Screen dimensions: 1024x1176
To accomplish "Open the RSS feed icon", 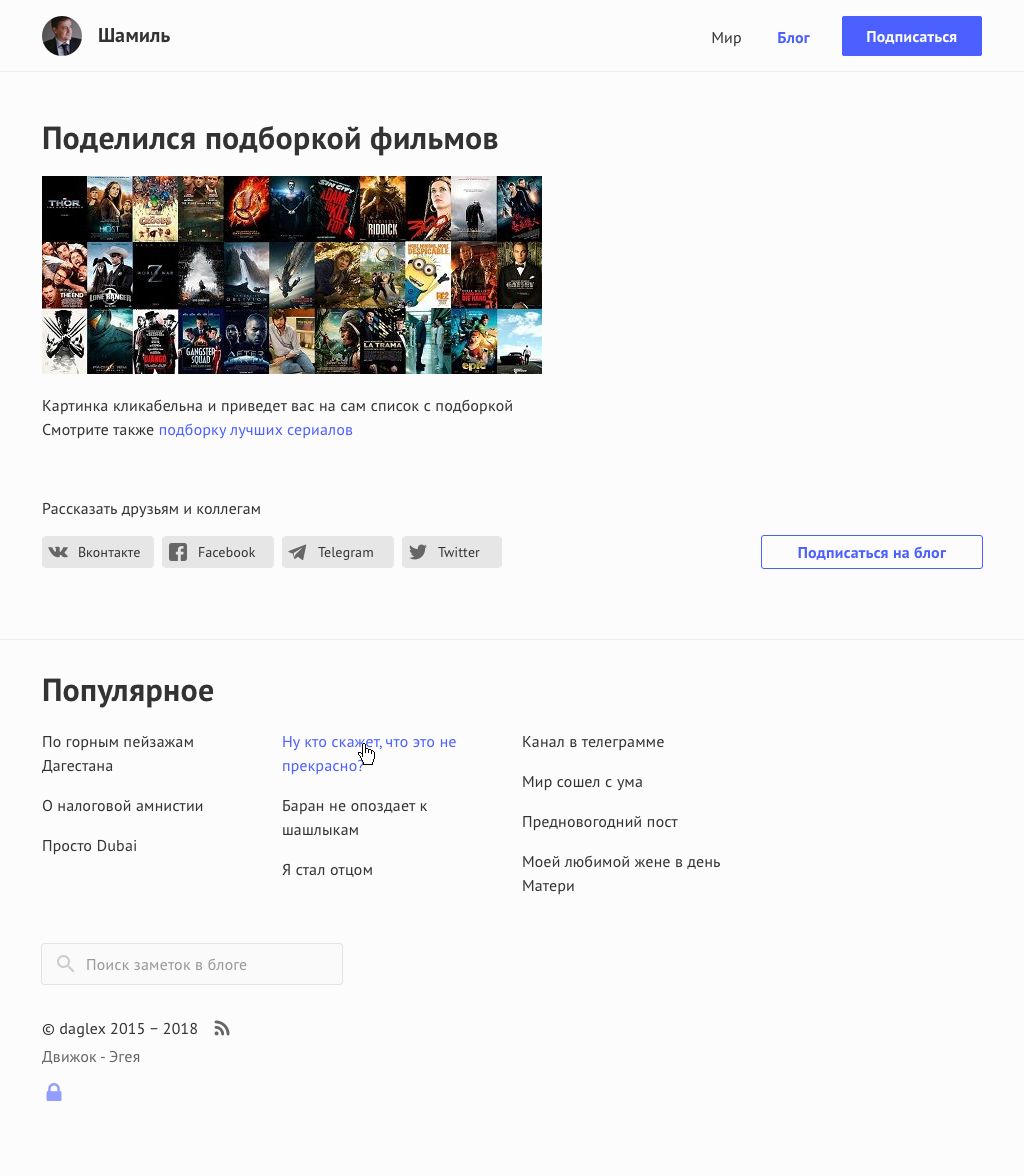I will tap(221, 1028).
